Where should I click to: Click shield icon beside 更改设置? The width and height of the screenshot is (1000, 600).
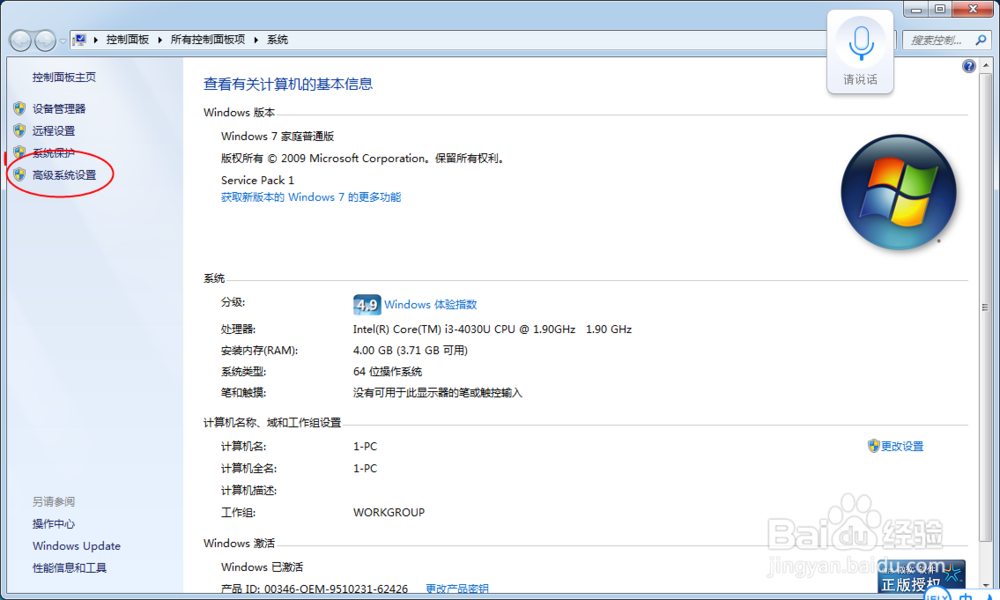[x=874, y=446]
